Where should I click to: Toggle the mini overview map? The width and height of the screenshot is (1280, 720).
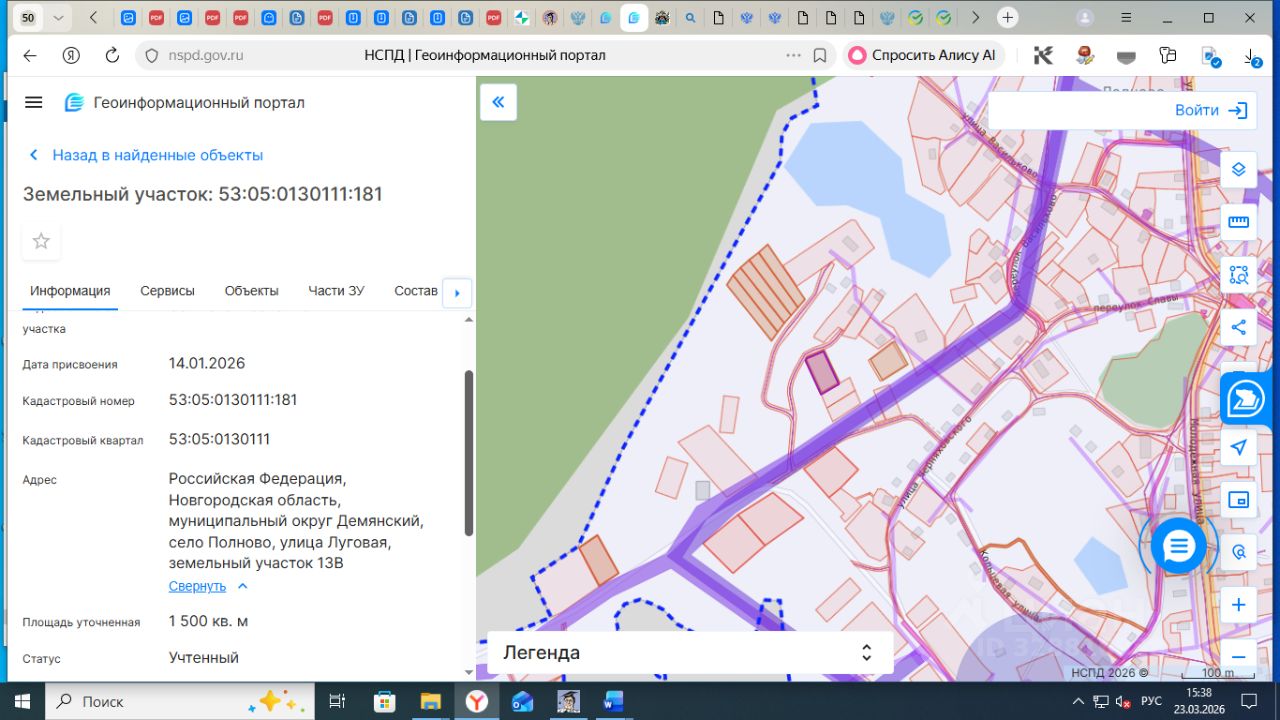tap(1238, 499)
